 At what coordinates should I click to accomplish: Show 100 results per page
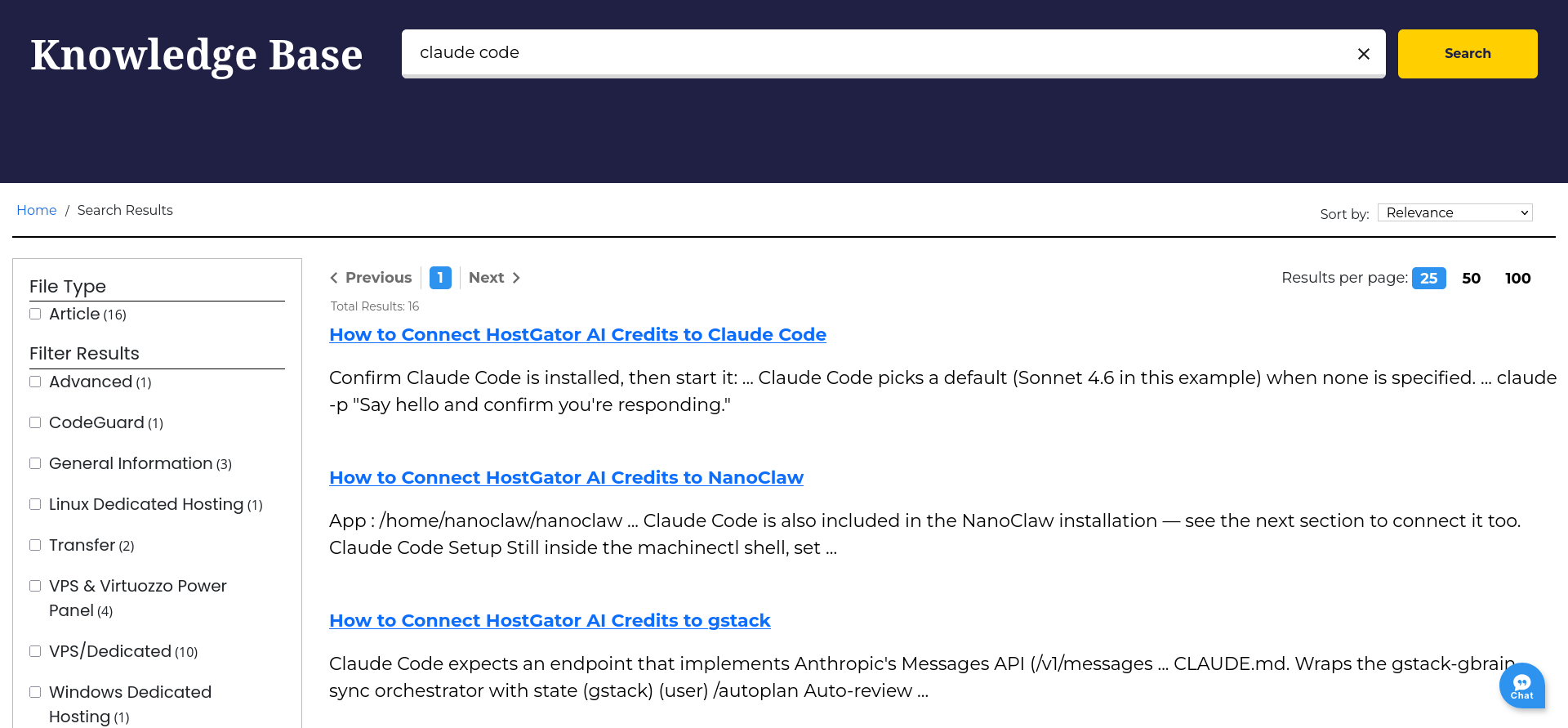click(x=1517, y=278)
